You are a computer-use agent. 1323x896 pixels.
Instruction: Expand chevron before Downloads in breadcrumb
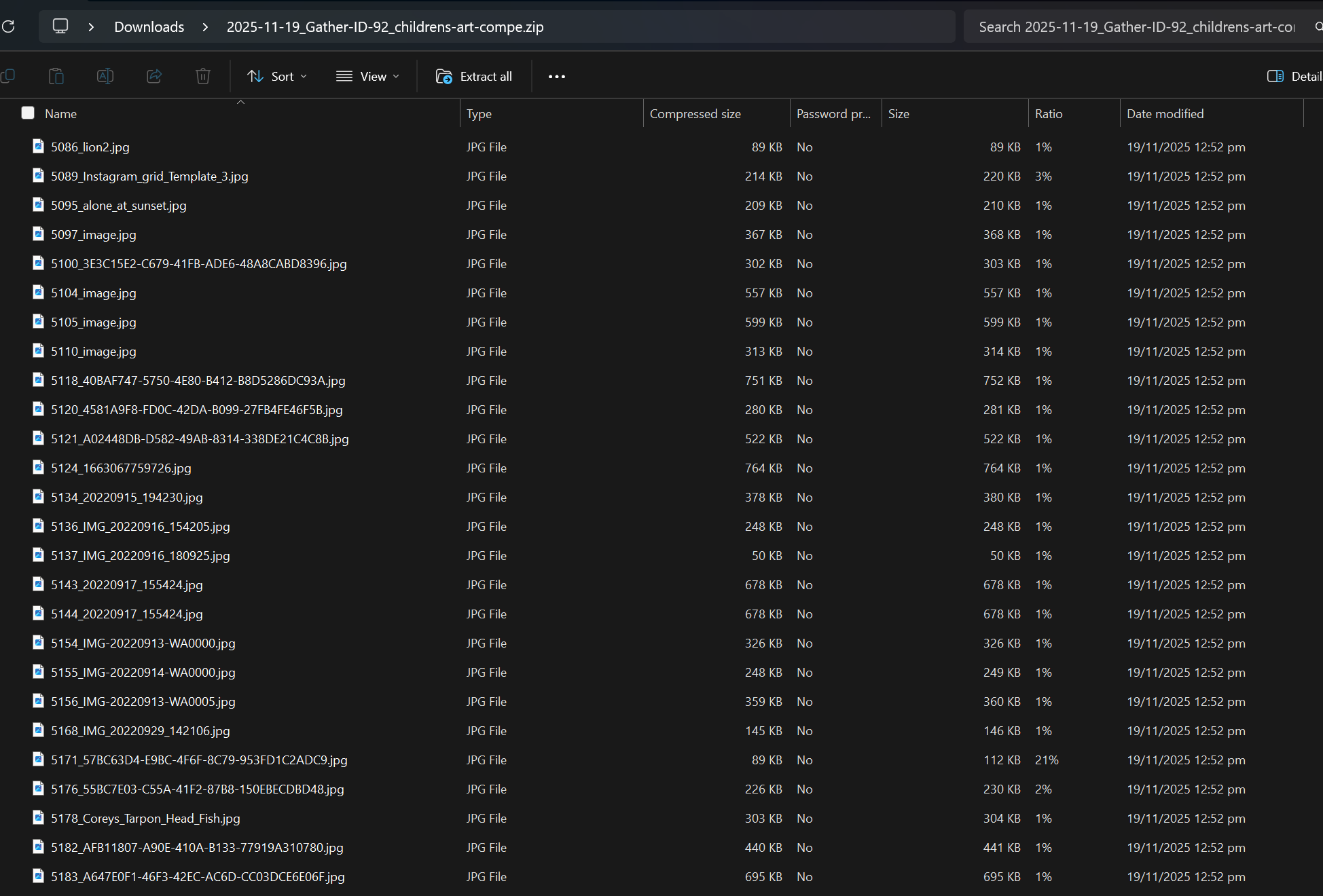pos(91,26)
